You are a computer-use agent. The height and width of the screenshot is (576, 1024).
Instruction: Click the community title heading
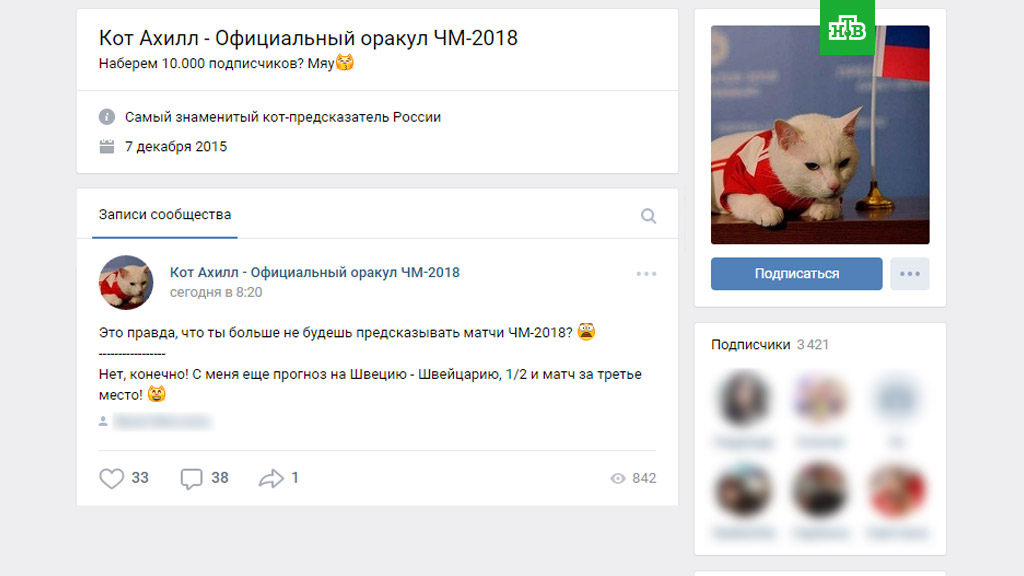[x=308, y=38]
